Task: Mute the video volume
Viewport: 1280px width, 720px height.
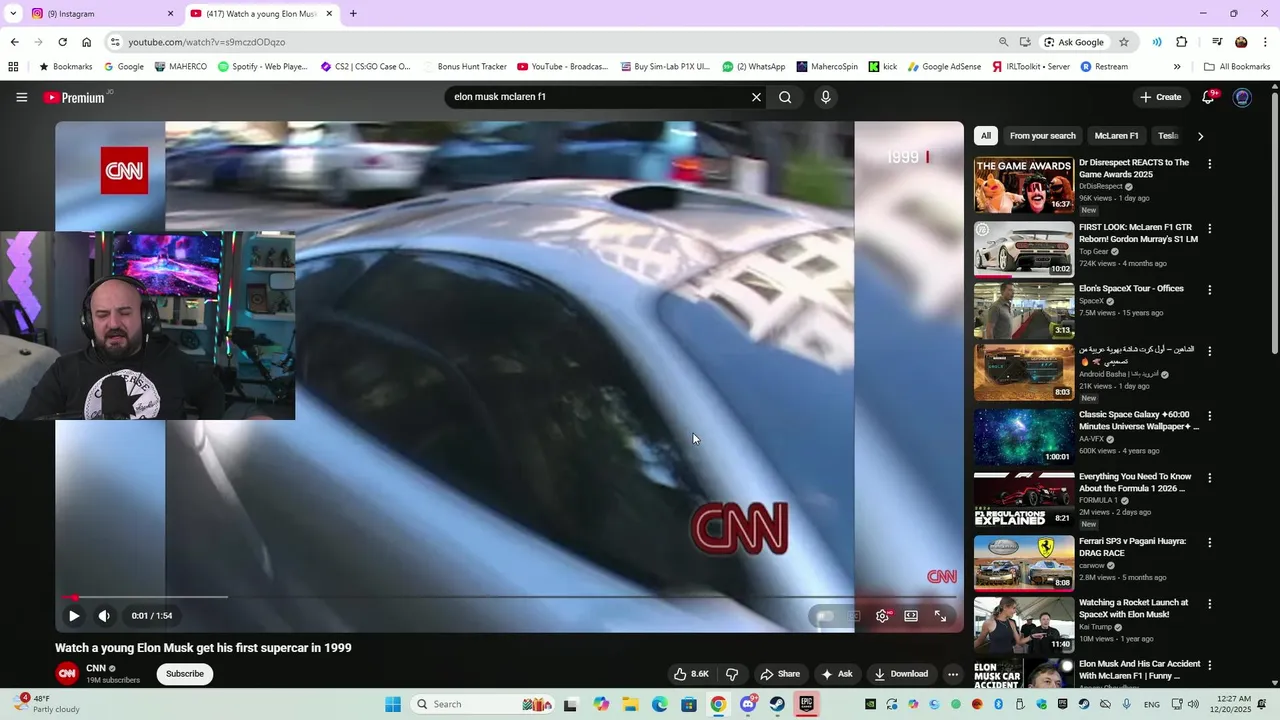Action: click(104, 616)
